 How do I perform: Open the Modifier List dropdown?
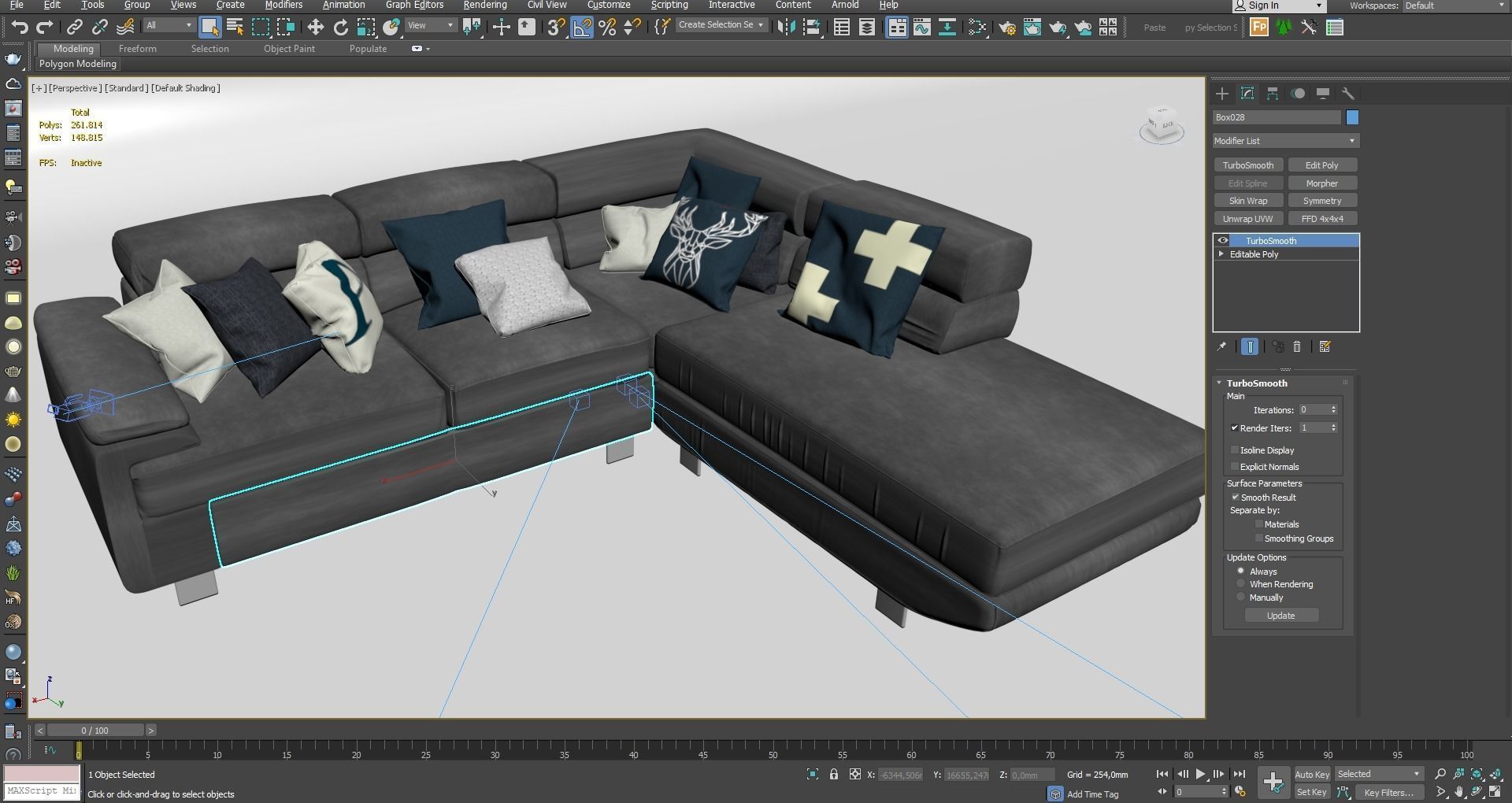pos(1285,141)
